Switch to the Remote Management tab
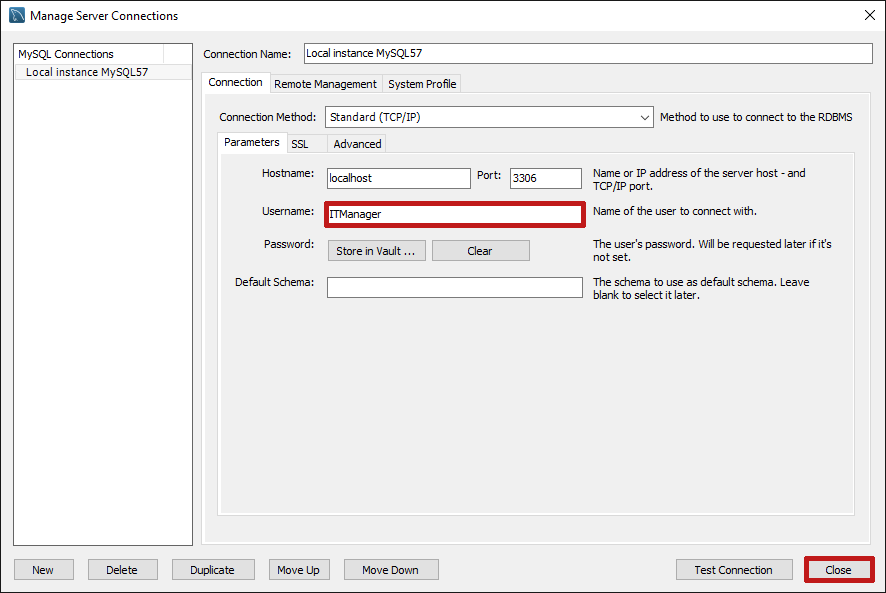 coord(325,84)
